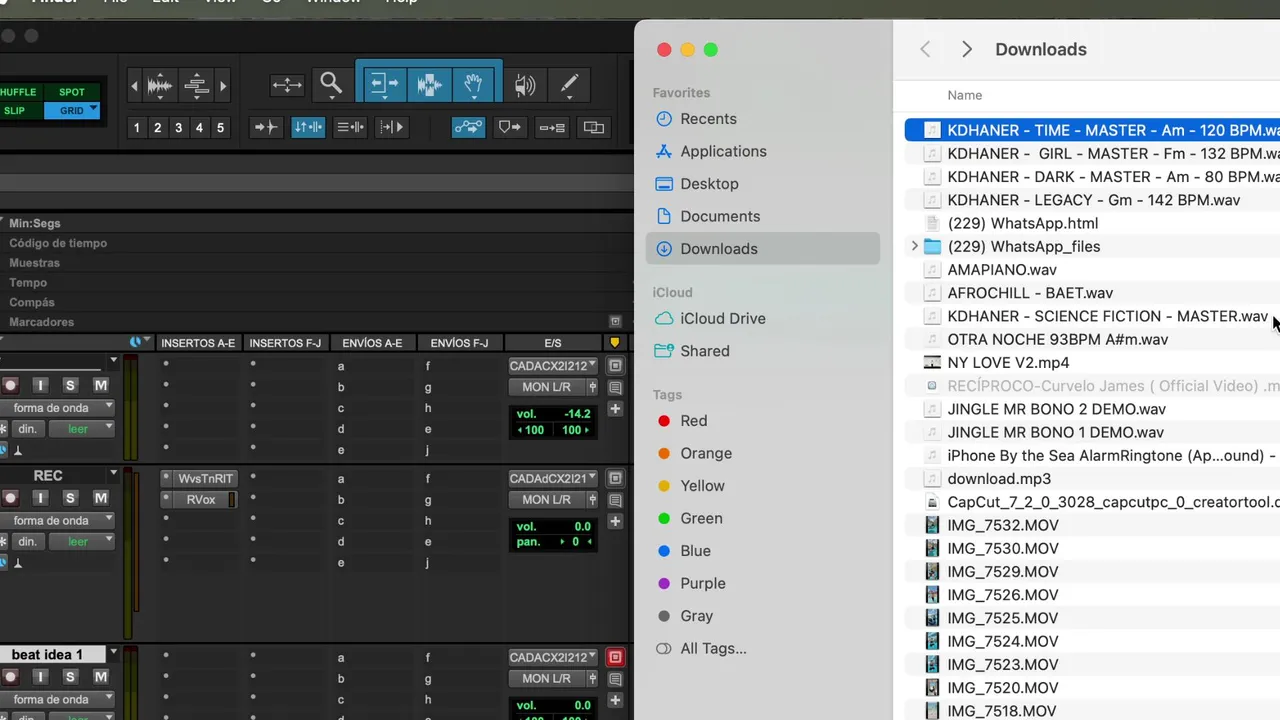Image resolution: width=1280 pixels, height=720 pixels.
Task: Expand the (229) WhatsApp_files folder
Action: (x=914, y=246)
